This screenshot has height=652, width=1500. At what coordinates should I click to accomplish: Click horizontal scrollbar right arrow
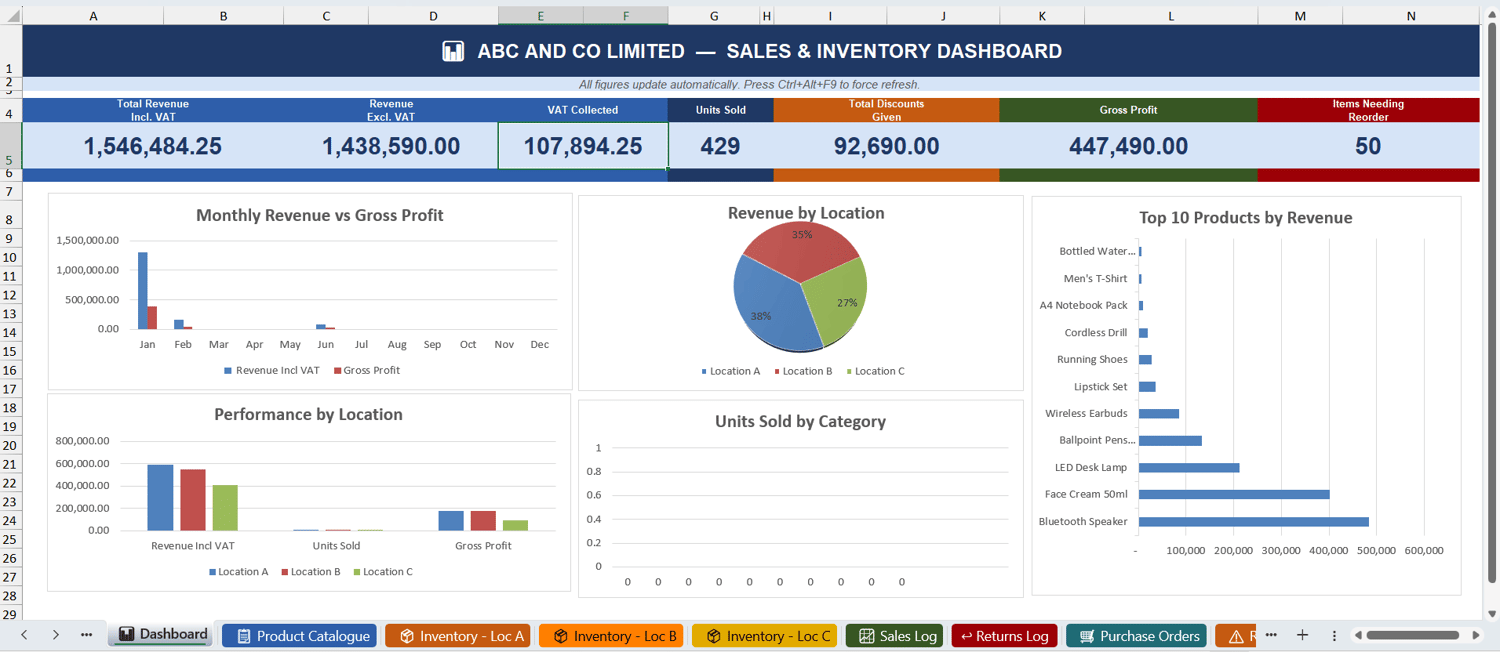1476,635
